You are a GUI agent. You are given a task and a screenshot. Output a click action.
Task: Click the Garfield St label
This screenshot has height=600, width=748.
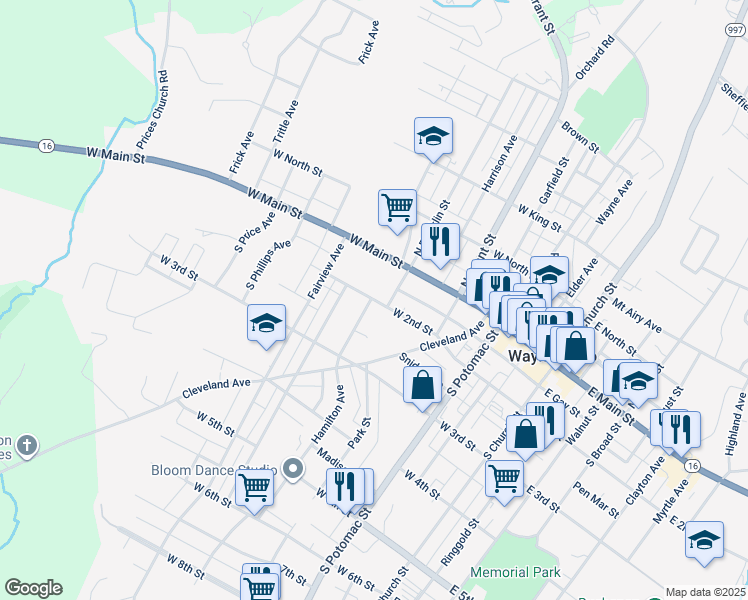click(554, 180)
